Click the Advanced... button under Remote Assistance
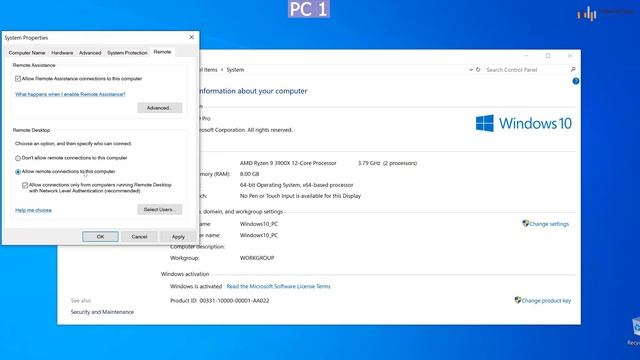The width and height of the screenshot is (640, 360). click(160, 108)
